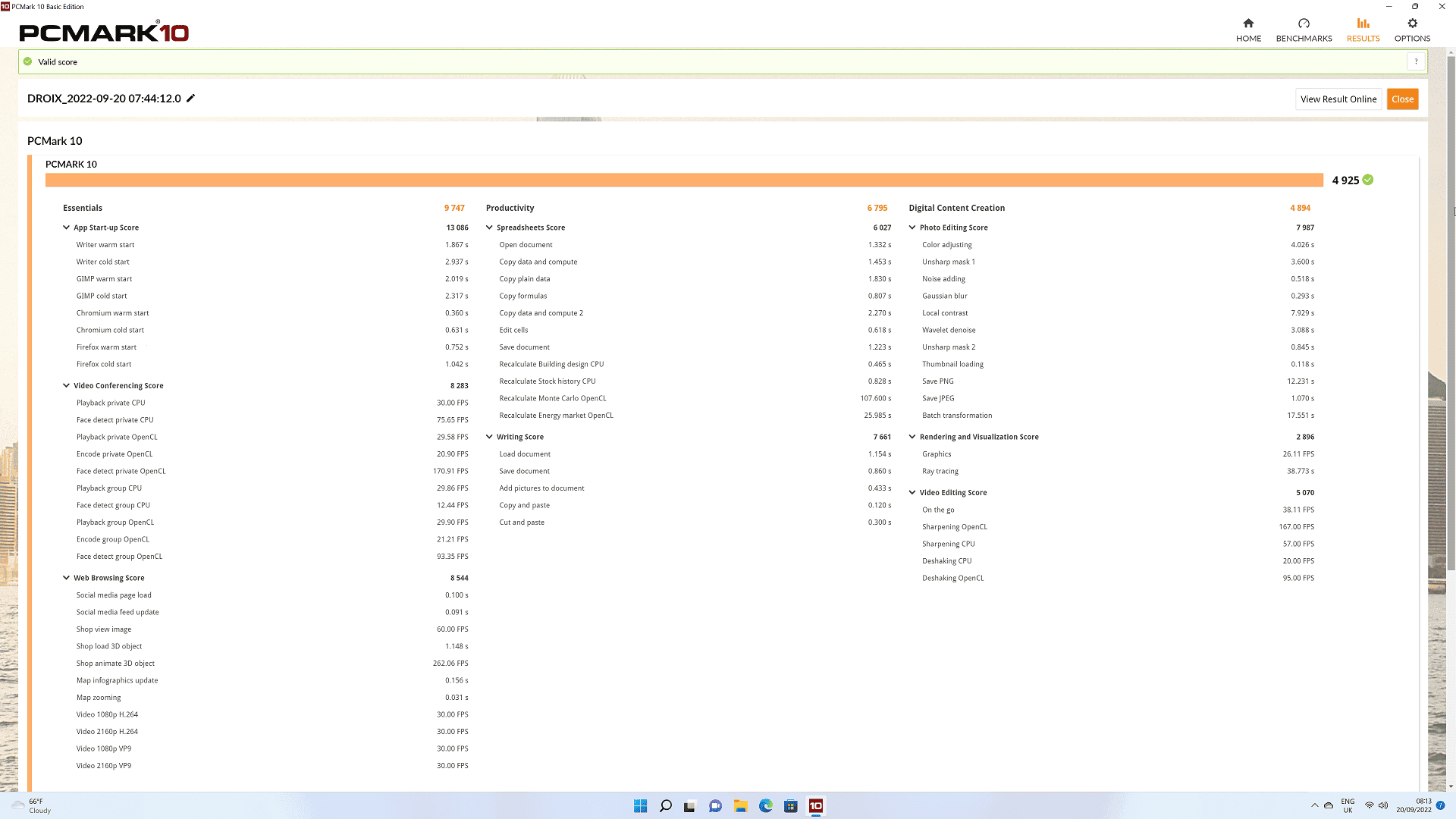Open the Options gear icon
Viewport: 1456px width, 819px height.
pos(1412,23)
